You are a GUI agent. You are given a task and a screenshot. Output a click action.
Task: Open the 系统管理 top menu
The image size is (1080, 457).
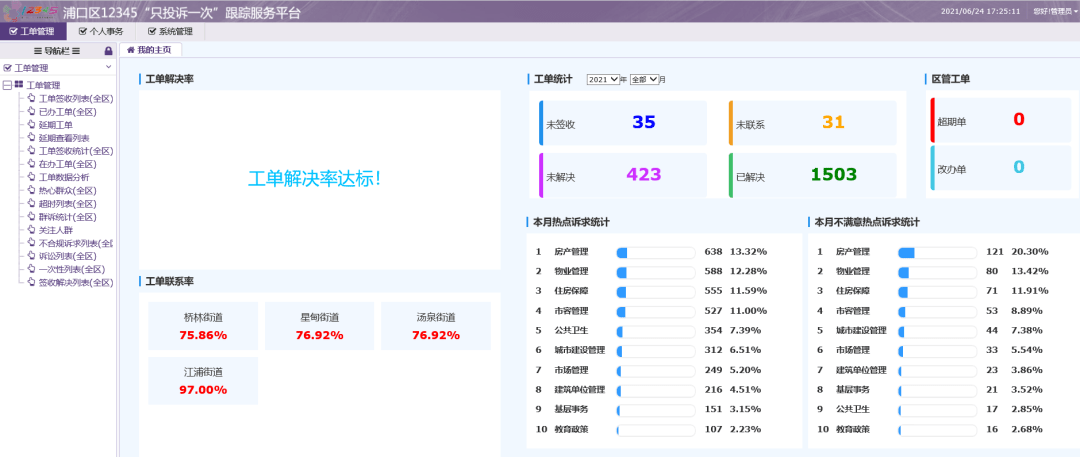(x=170, y=31)
